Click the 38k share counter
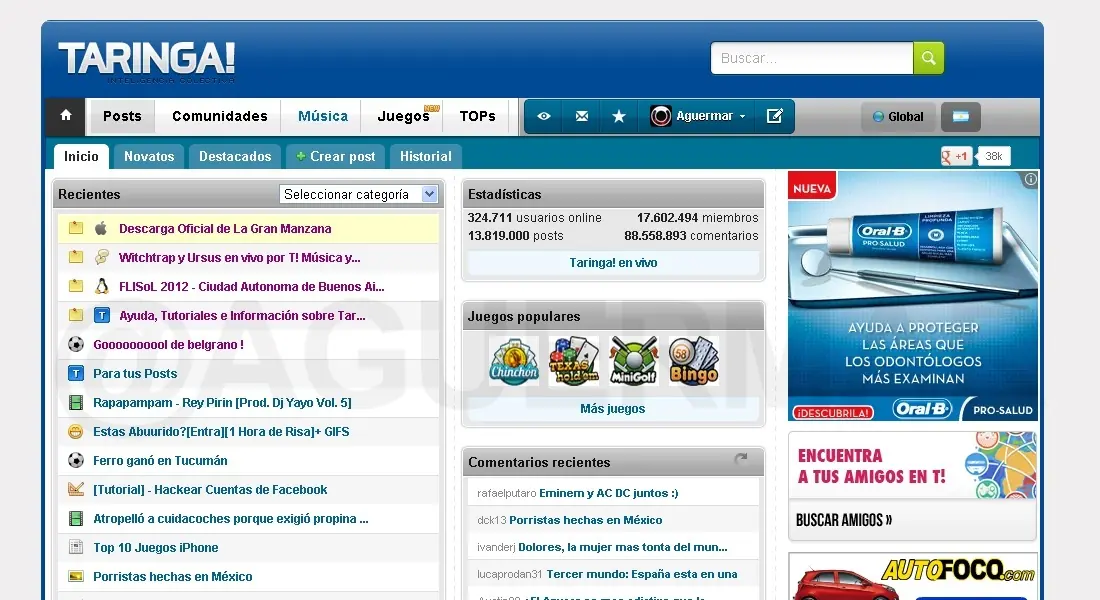Viewport: 1100px width, 600px height. point(994,156)
